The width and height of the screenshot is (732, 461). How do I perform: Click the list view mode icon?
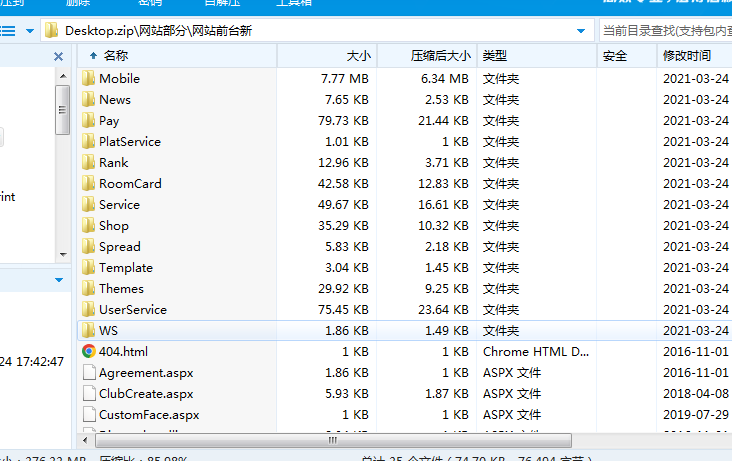pyautogui.click(x=7, y=31)
